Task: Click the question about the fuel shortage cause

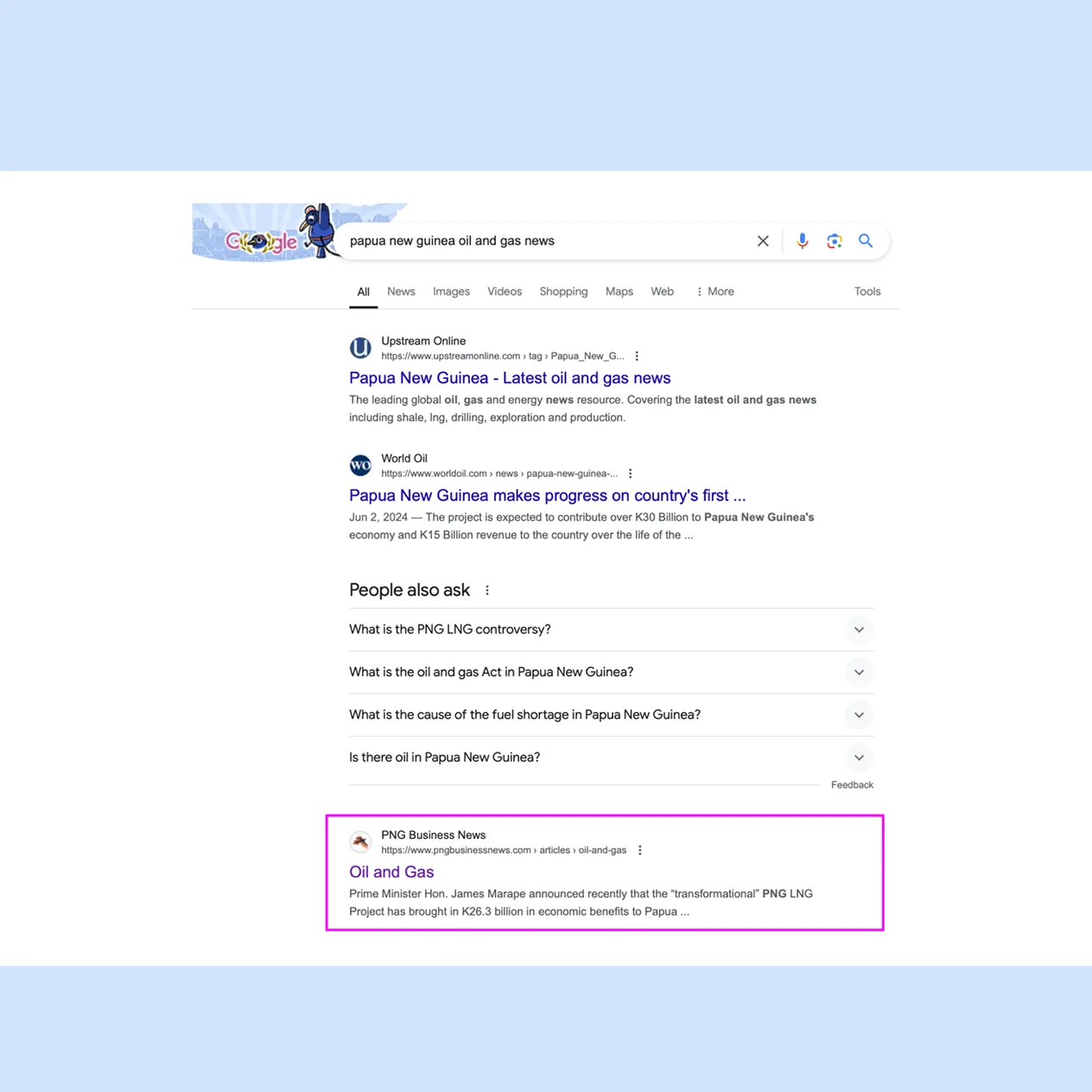Action: click(525, 715)
